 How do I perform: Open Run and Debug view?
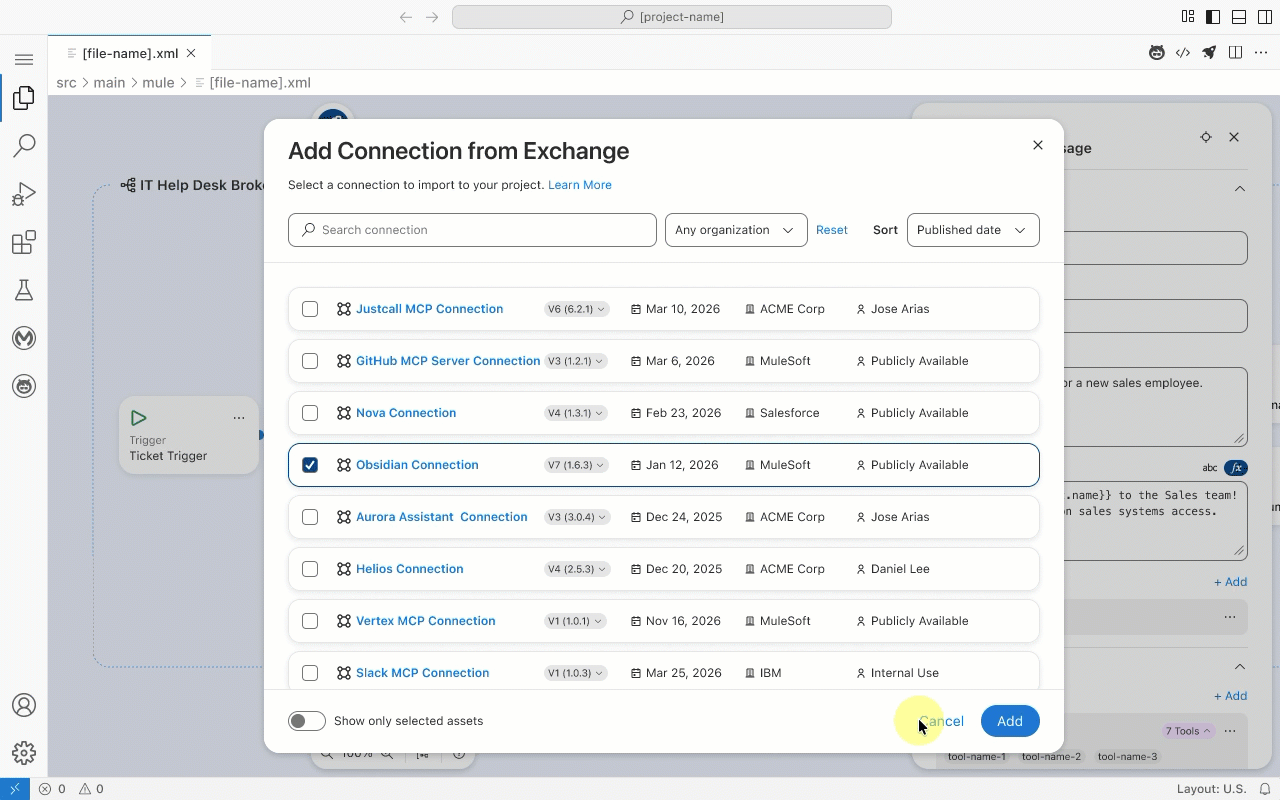(x=24, y=194)
